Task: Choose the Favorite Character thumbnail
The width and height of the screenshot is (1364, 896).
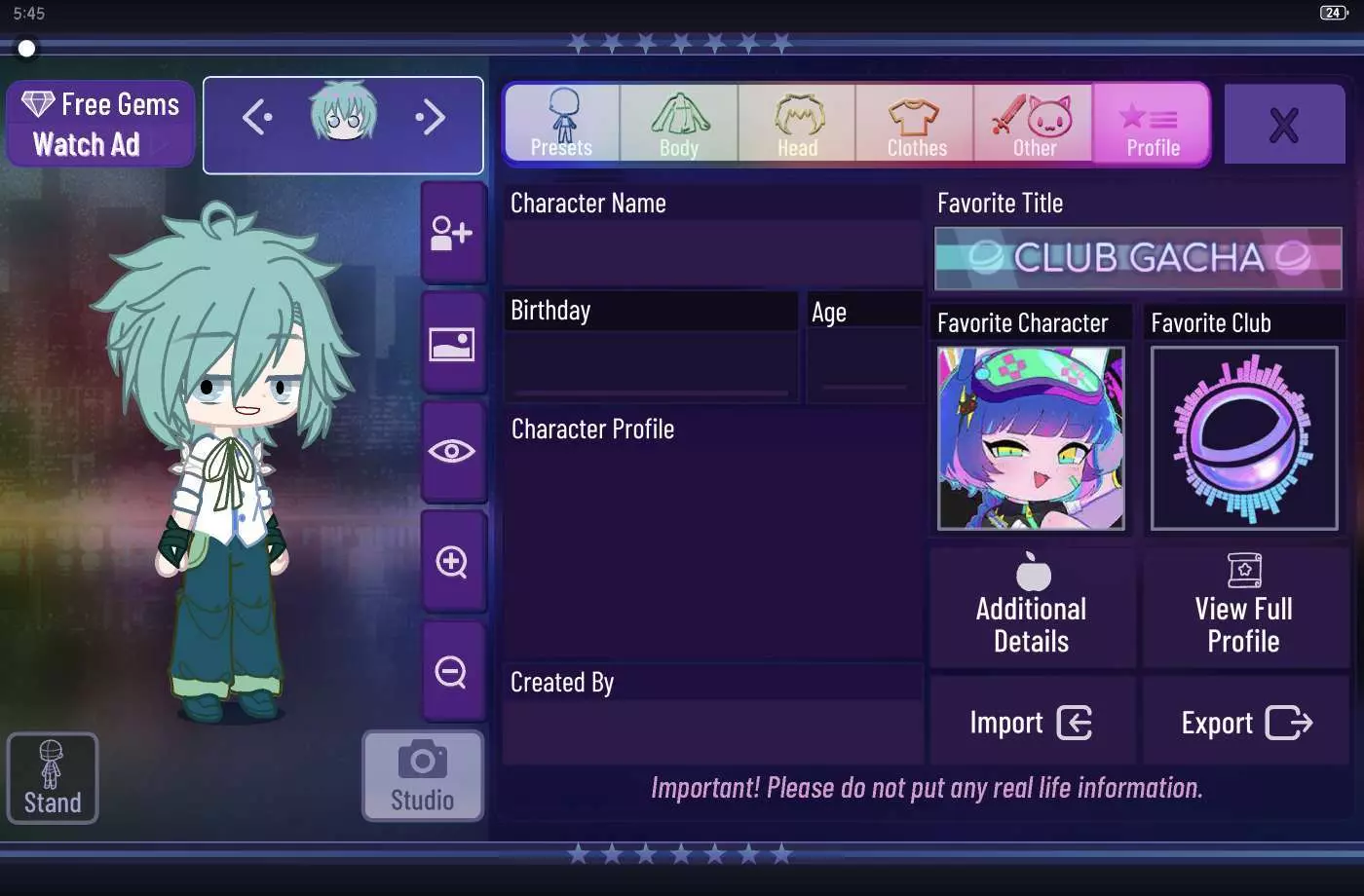Action: point(1031,438)
